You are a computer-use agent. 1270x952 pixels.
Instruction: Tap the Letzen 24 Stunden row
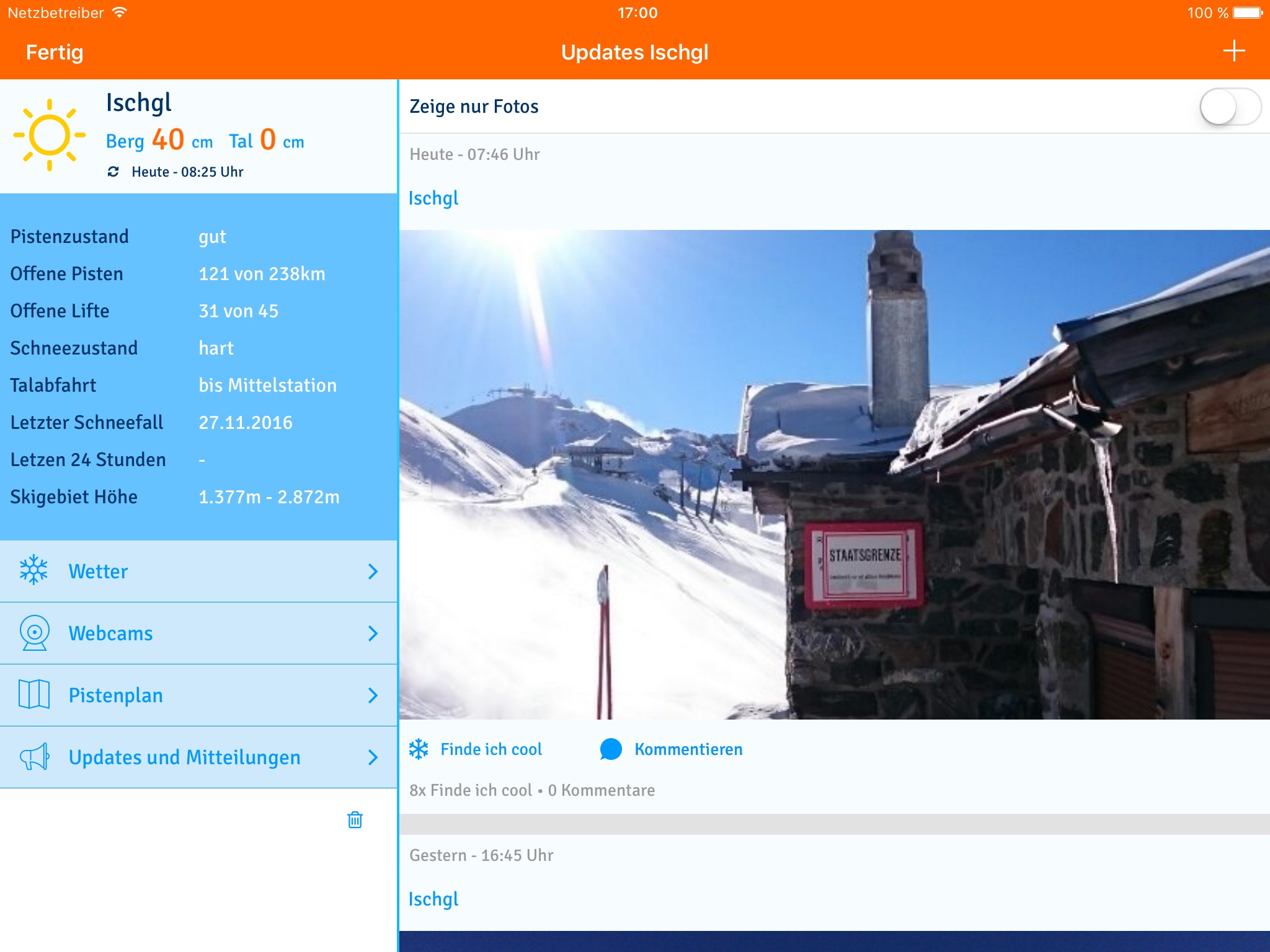coord(198,460)
